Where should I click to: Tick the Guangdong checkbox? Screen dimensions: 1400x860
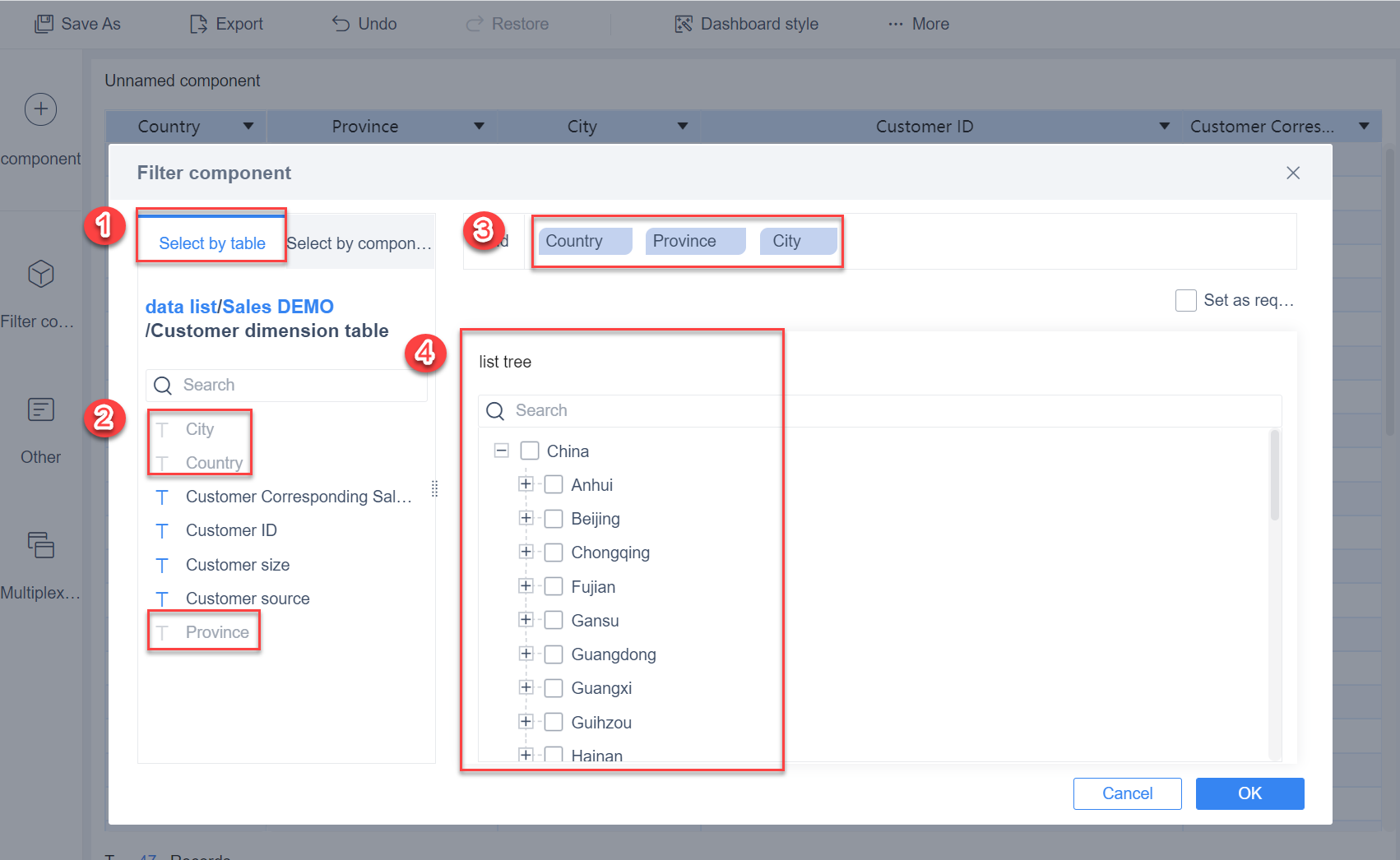pyautogui.click(x=554, y=654)
